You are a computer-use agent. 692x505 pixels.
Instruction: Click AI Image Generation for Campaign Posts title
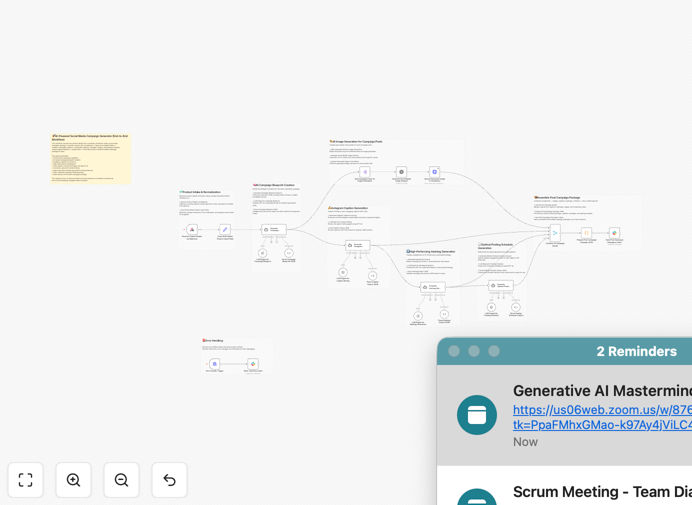pos(356,142)
